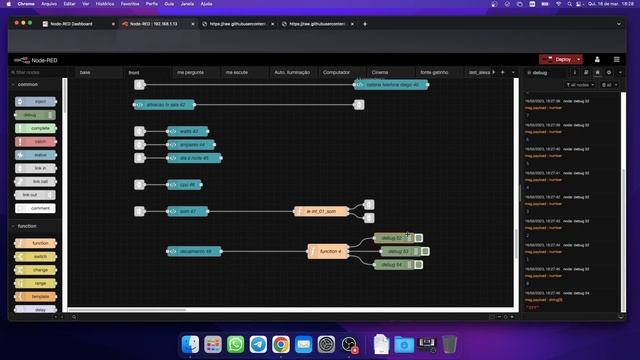The height and width of the screenshot is (360, 640).
Task: Toggle the debug 52 node output button
Action: [418, 238]
